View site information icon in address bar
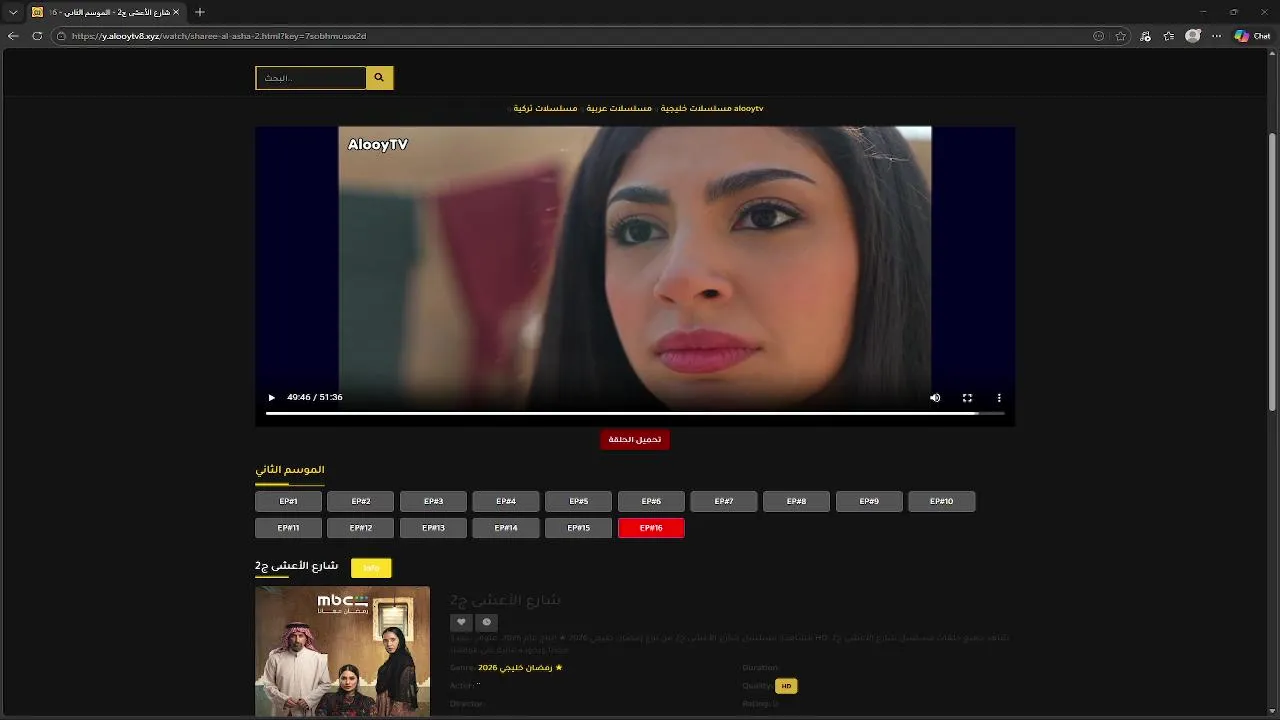This screenshot has height=720, width=1280. (61, 36)
